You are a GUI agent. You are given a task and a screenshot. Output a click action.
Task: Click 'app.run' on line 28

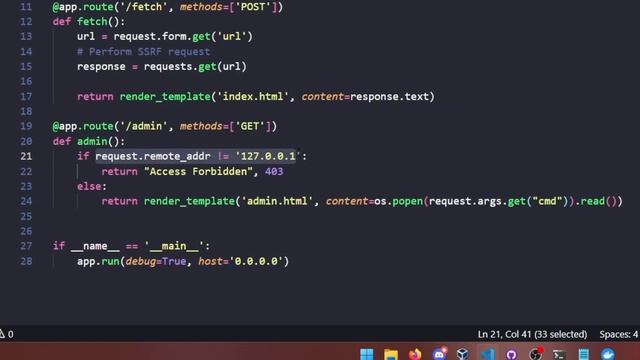click(x=98, y=261)
